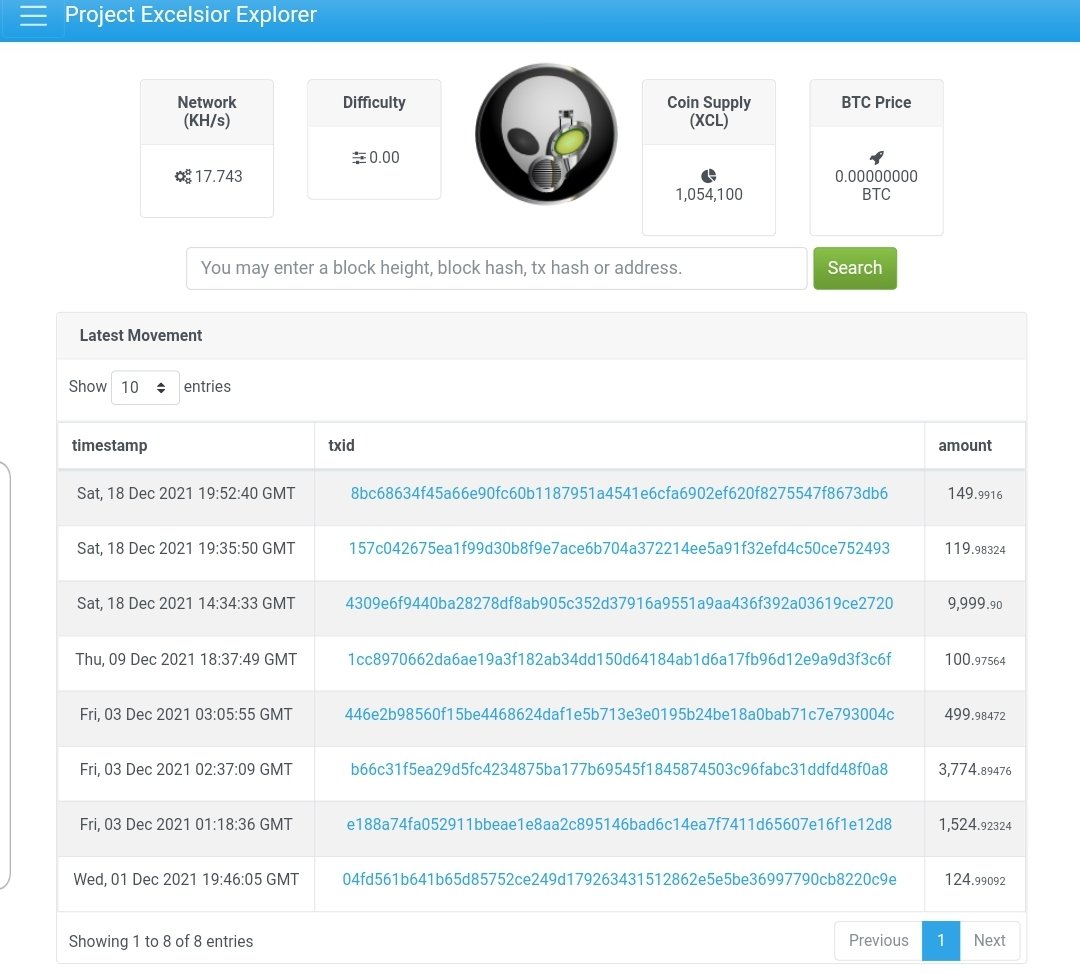
Task: Click the Showing 1 to 8 of 8 entries text
Action: [x=161, y=941]
